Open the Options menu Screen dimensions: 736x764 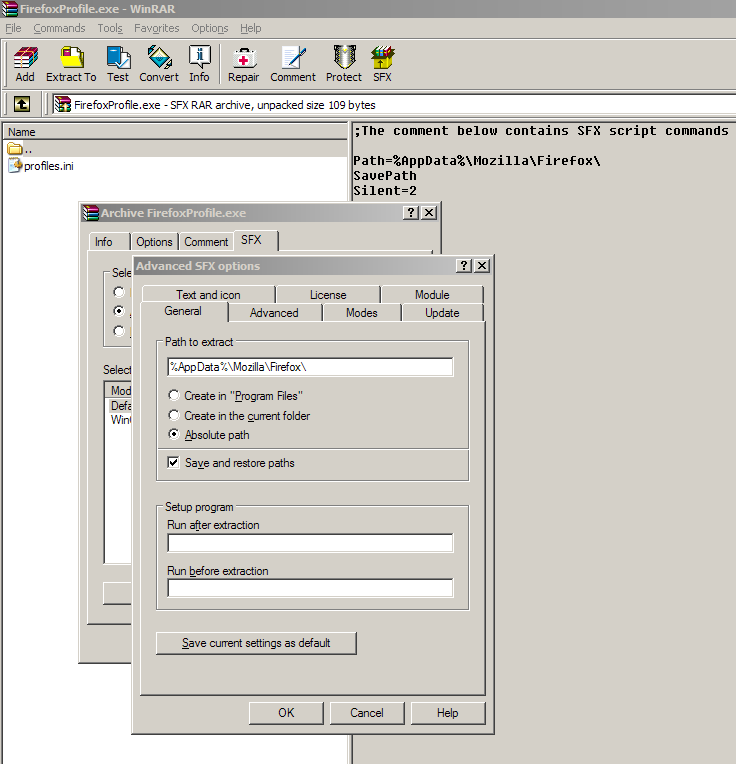click(x=209, y=28)
